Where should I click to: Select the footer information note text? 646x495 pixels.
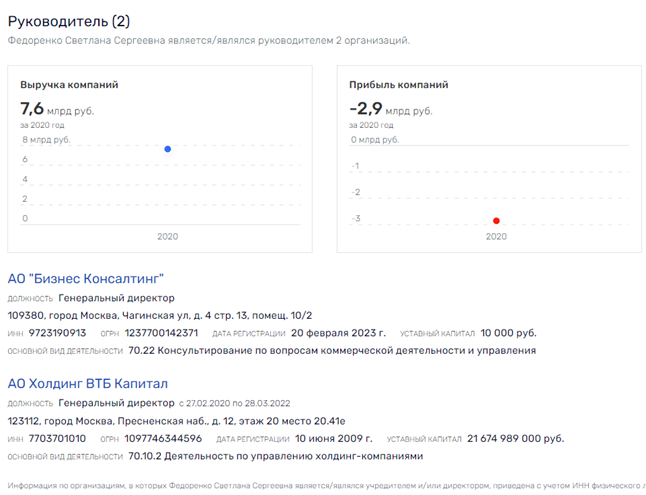pyautogui.click(x=327, y=486)
